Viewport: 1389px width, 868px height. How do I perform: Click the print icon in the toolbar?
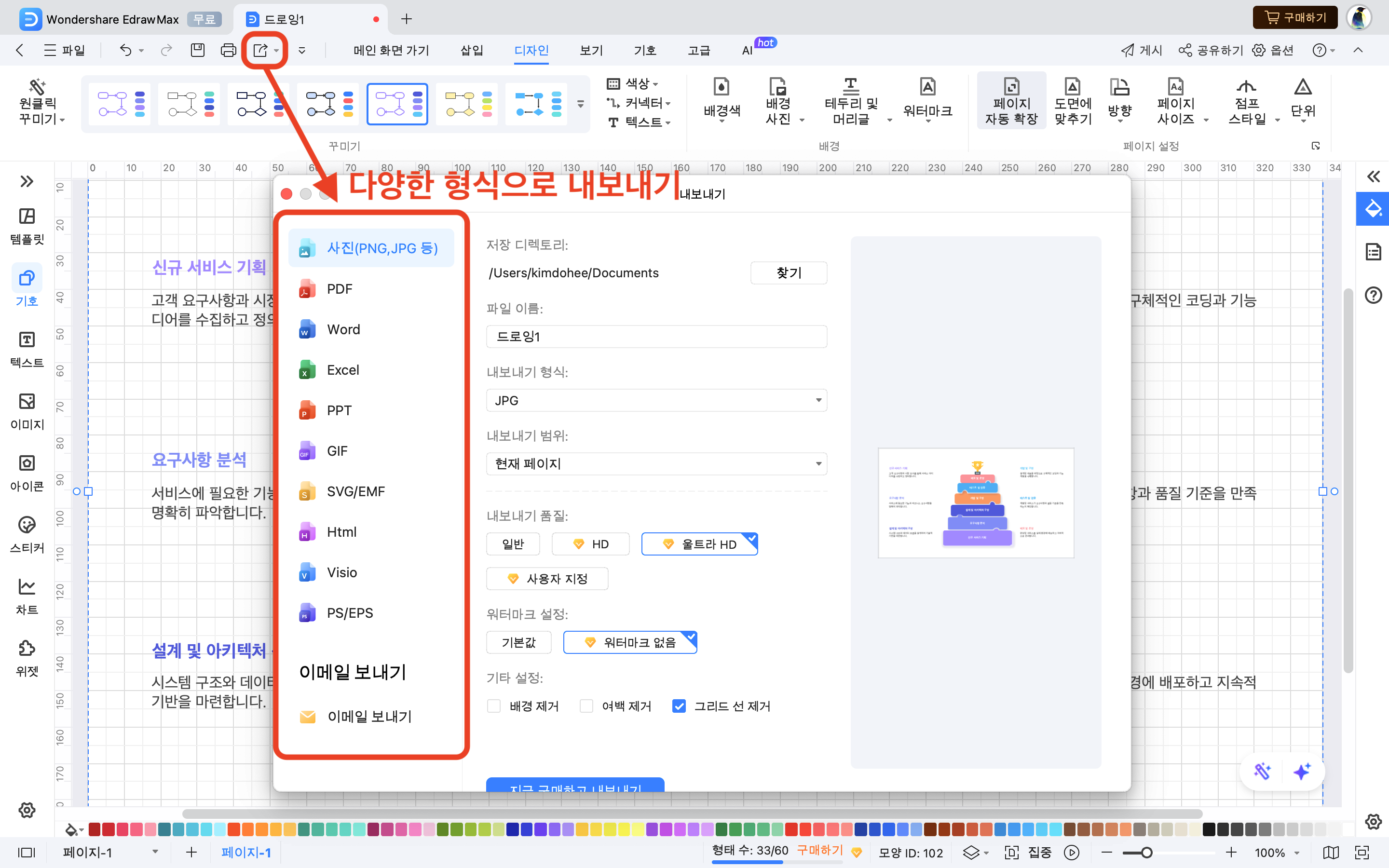(229, 51)
